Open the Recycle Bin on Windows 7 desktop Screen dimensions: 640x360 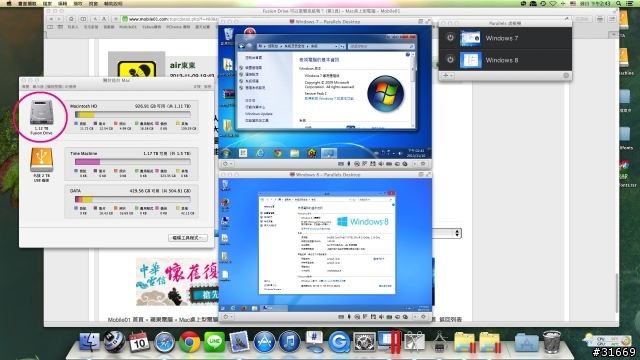[x=228, y=35]
